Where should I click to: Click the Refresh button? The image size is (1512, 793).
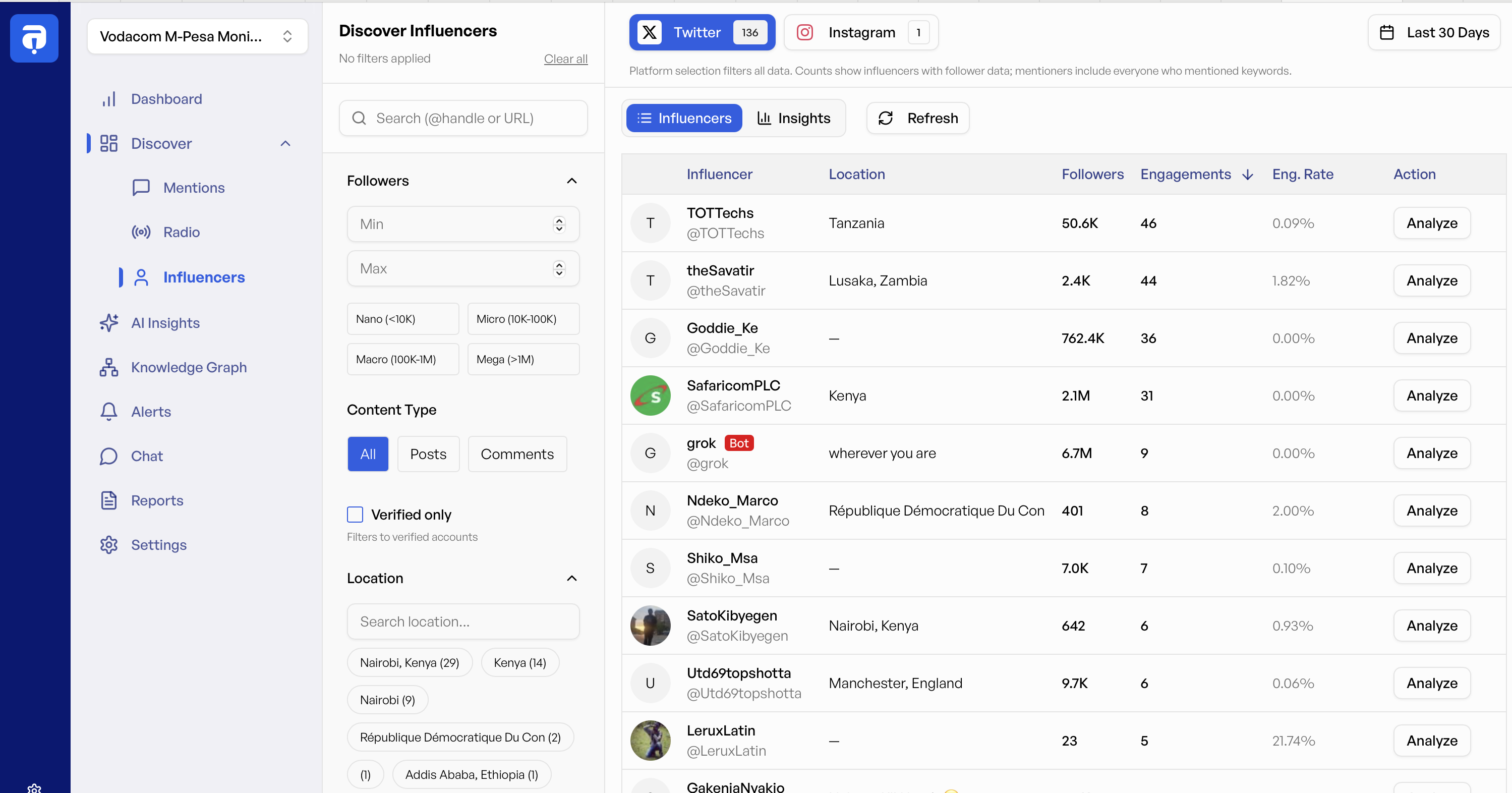(917, 118)
